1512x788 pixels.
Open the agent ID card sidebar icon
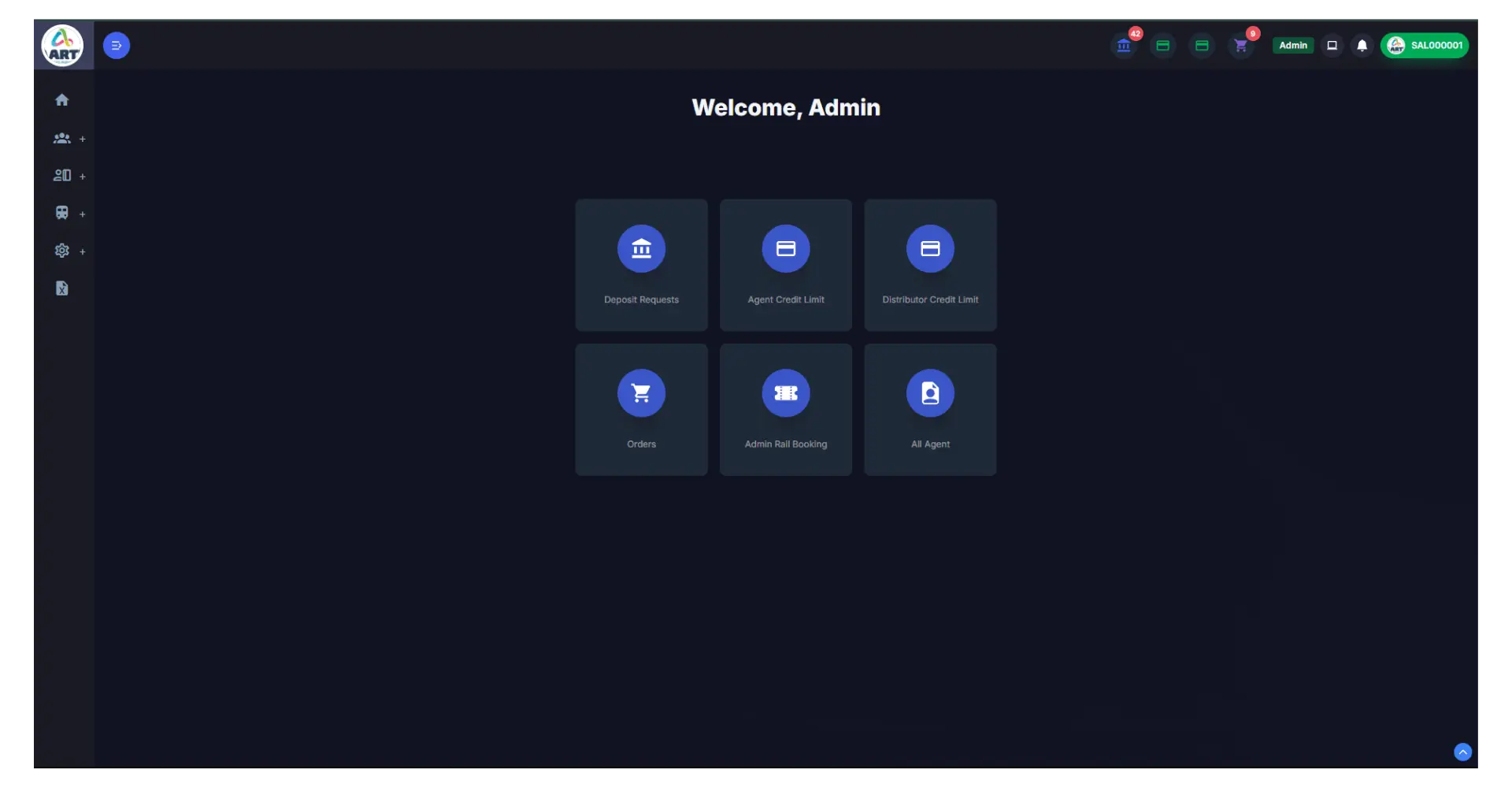(x=62, y=176)
